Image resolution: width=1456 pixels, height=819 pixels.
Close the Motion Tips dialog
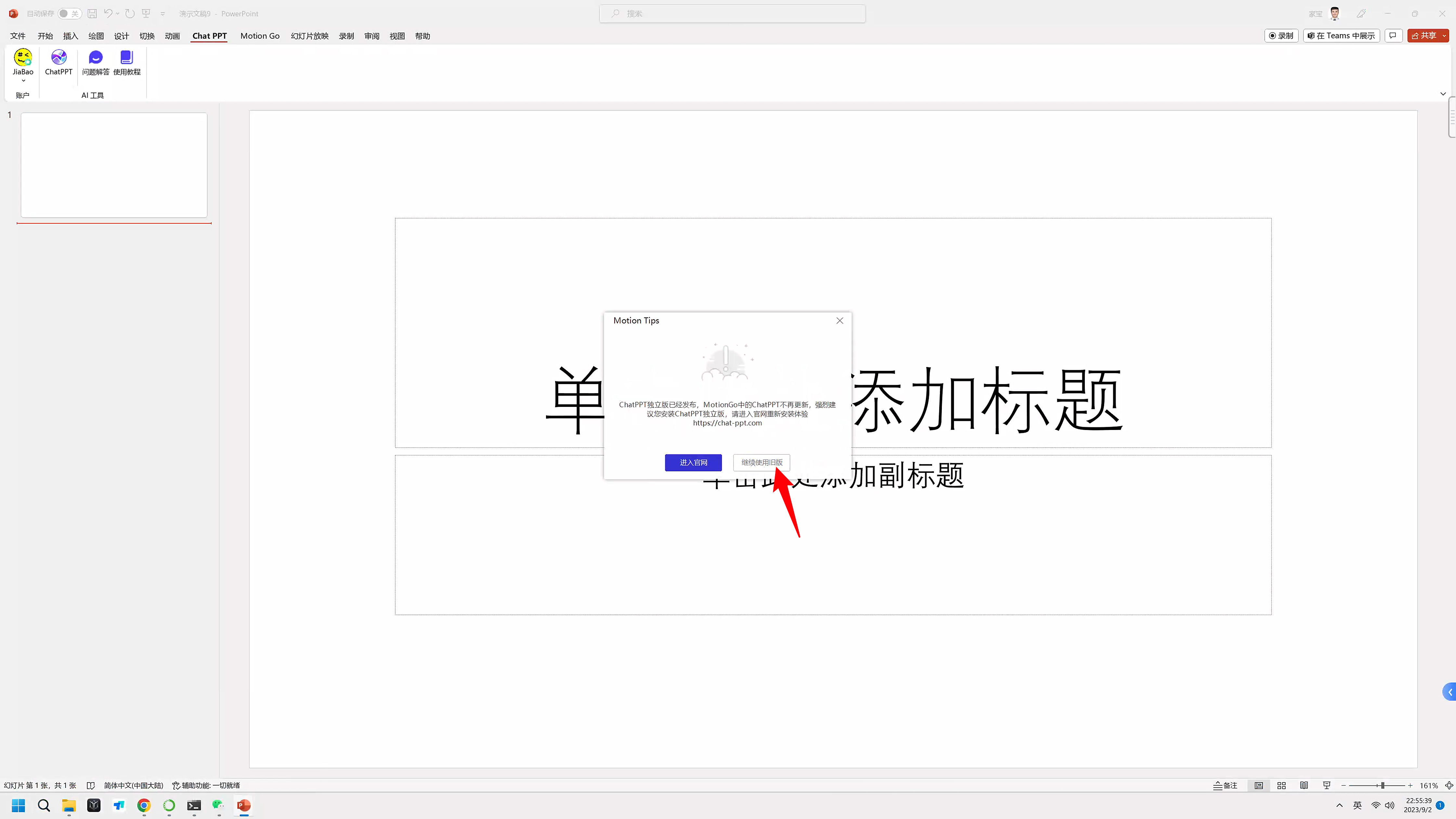coord(839,320)
